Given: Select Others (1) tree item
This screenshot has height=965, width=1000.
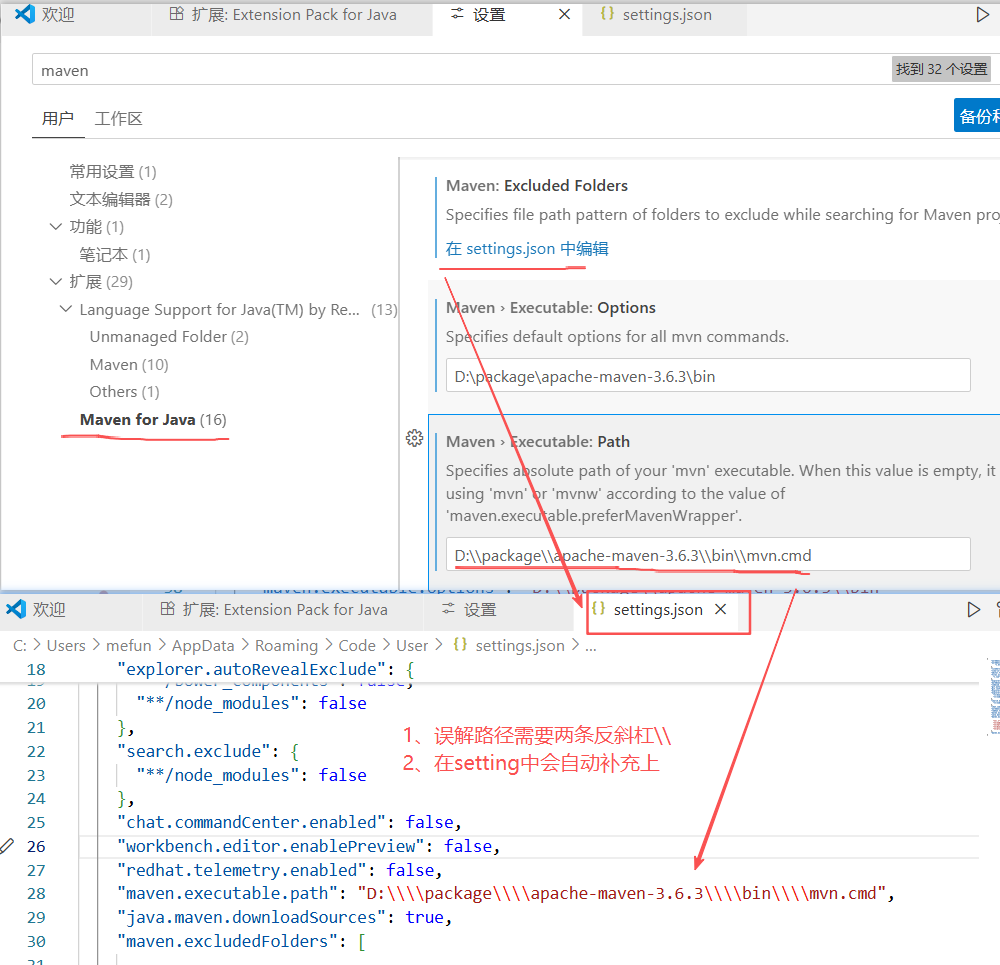Looking at the screenshot, I should tap(124, 392).
